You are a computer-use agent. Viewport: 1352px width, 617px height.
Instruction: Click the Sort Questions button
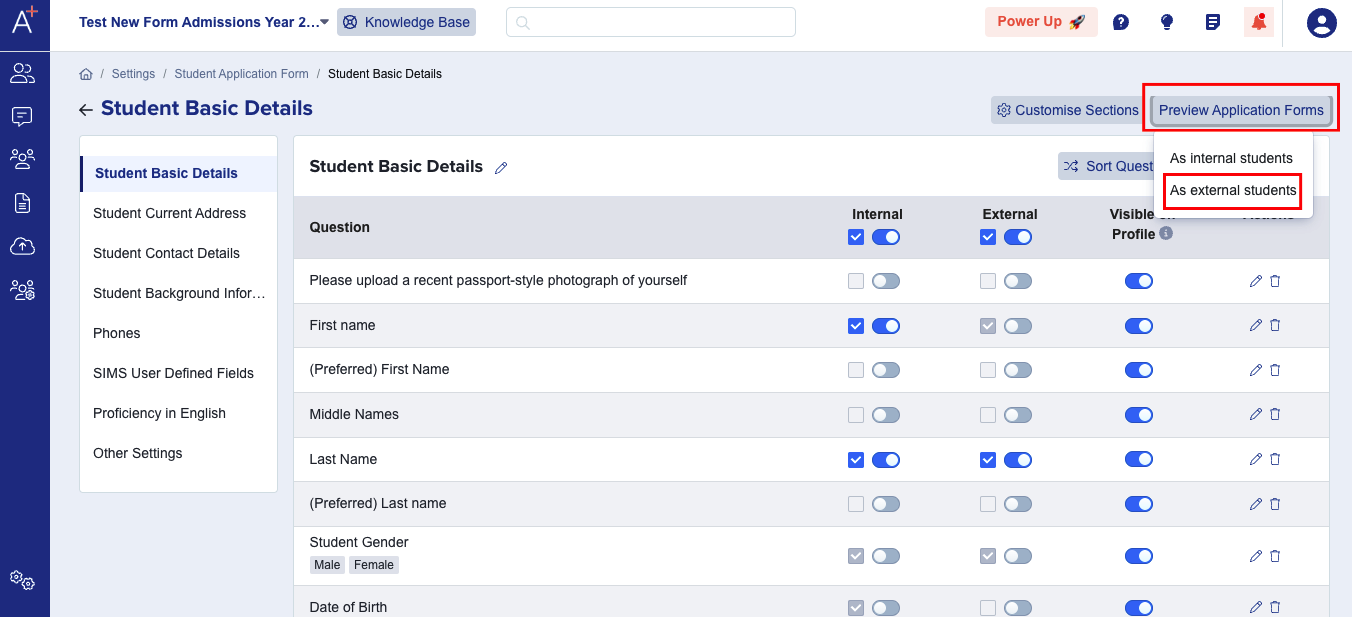pyautogui.click(x=1107, y=166)
